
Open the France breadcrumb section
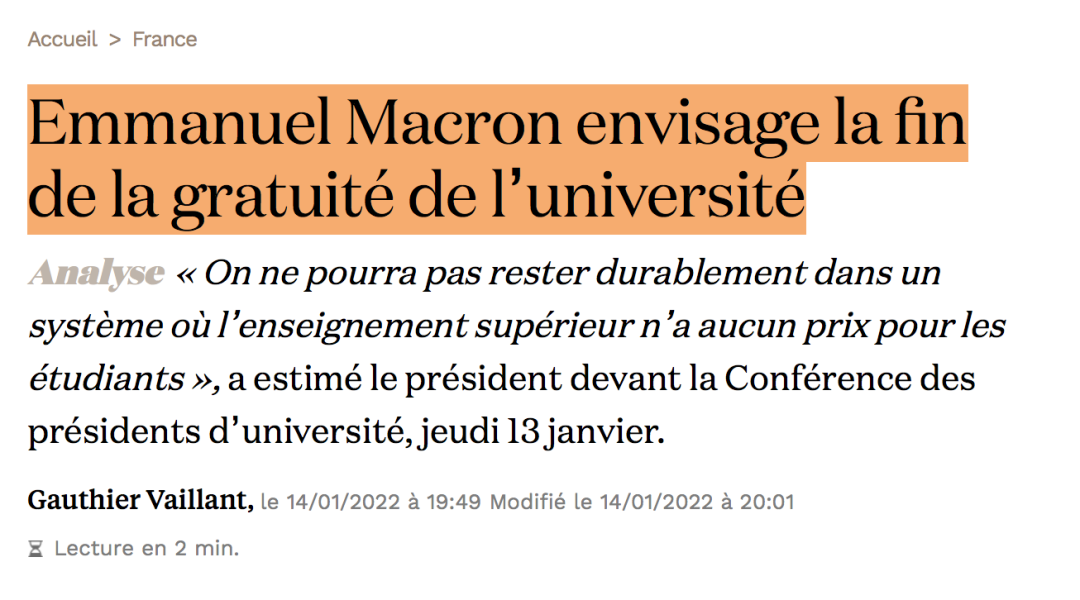pyautogui.click(x=165, y=39)
